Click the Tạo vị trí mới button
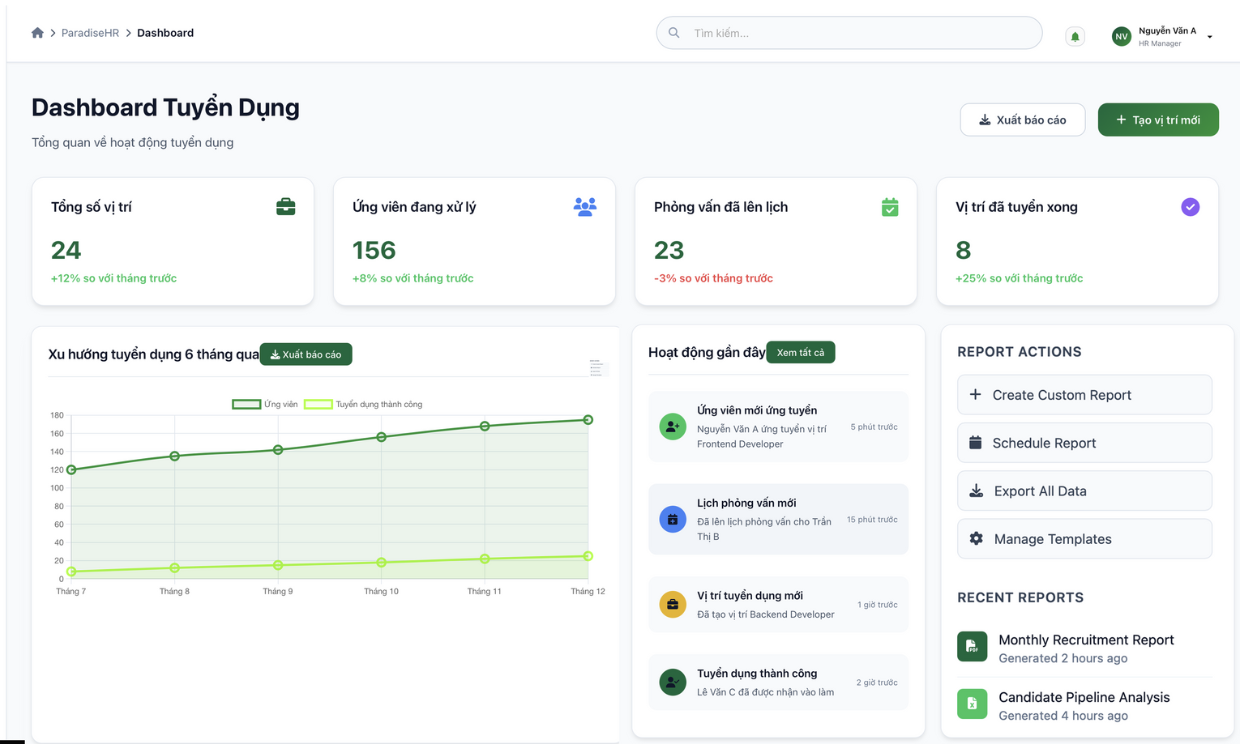 (x=1158, y=120)
